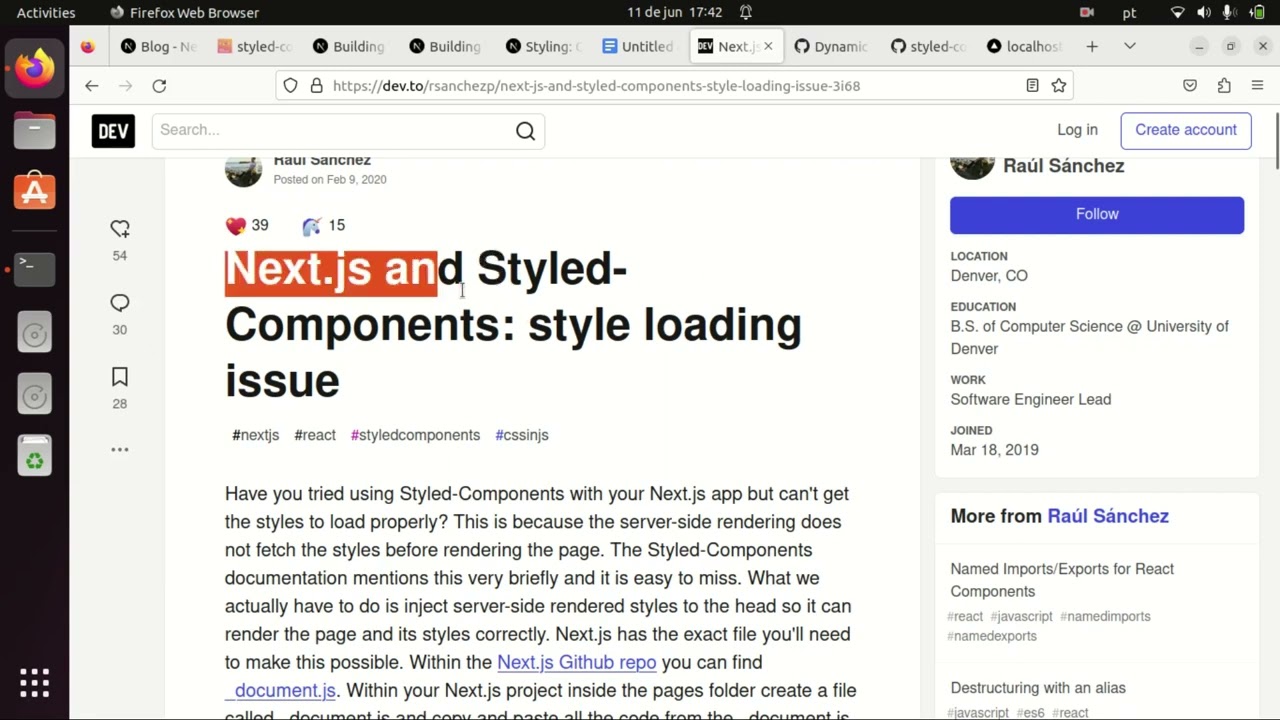The width and height of the screenshot is (1280, 720).
Task: Click the 15 unicorn reactions badge
Action: point(324,226)
